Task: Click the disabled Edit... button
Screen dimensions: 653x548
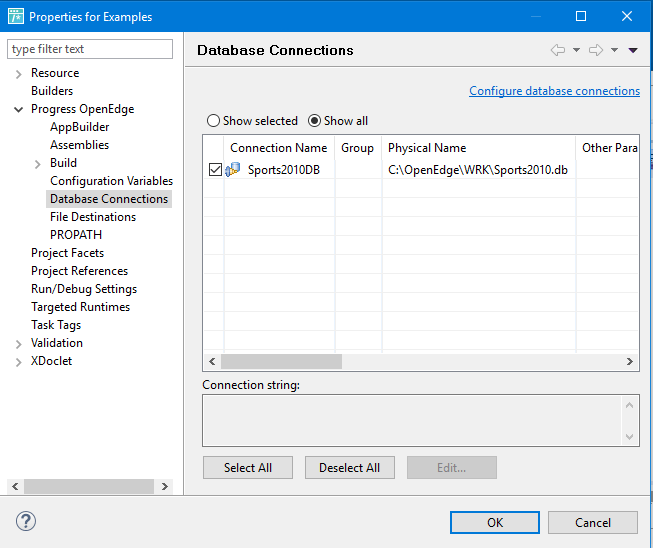Action: (x=451, y=468)
